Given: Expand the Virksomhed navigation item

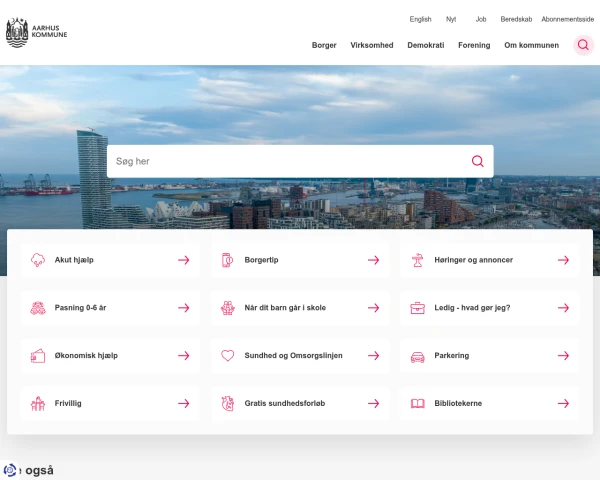Looking at the screenshot, I should 372,45.
